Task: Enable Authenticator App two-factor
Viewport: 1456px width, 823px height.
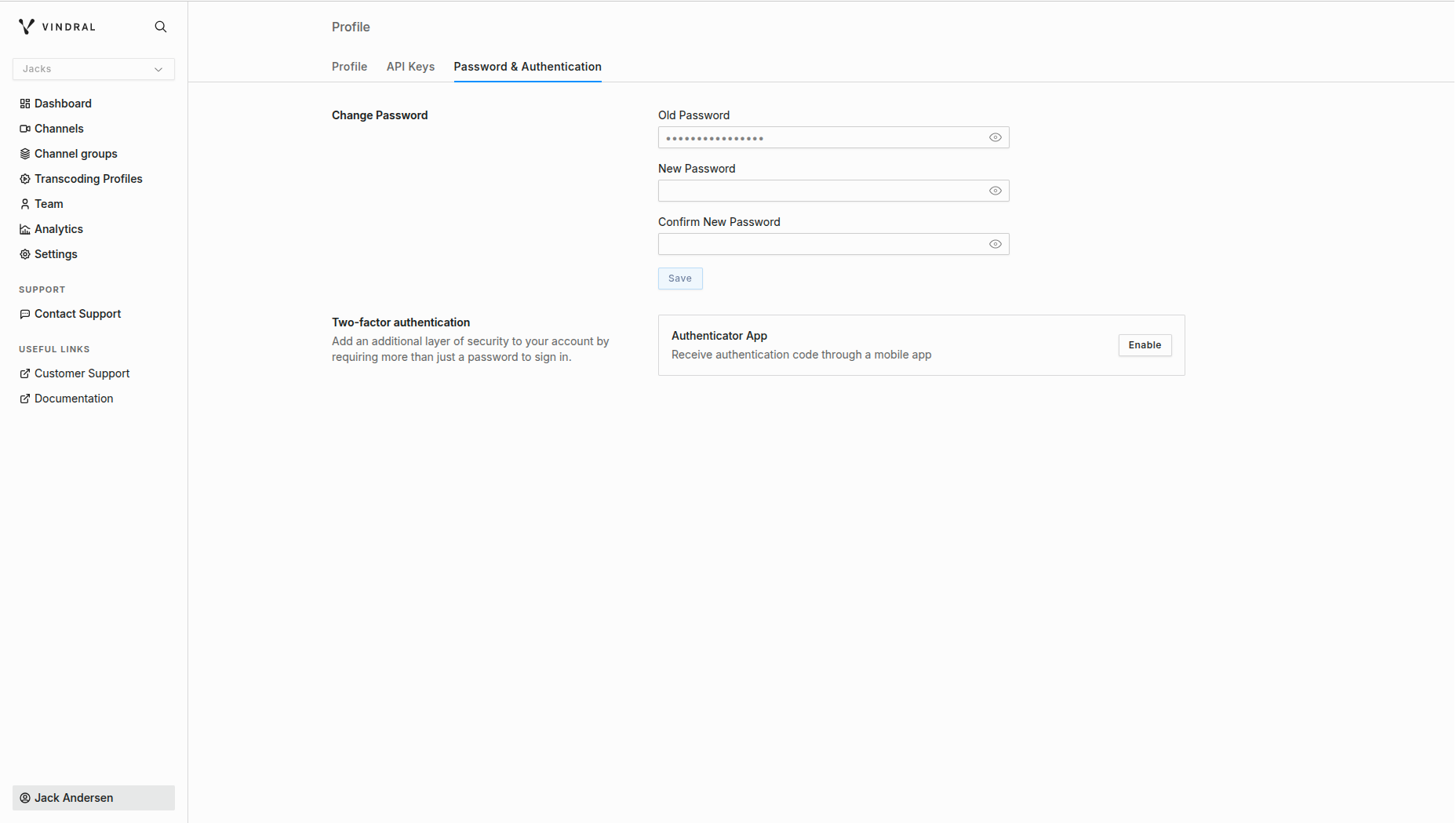Action: [x=1145, y=345]
